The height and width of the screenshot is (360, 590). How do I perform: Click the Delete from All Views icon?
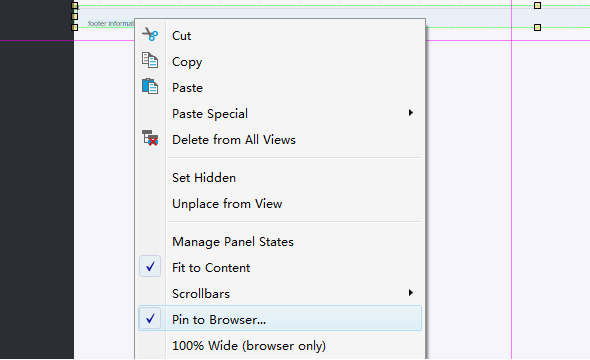tap(150, 138)
